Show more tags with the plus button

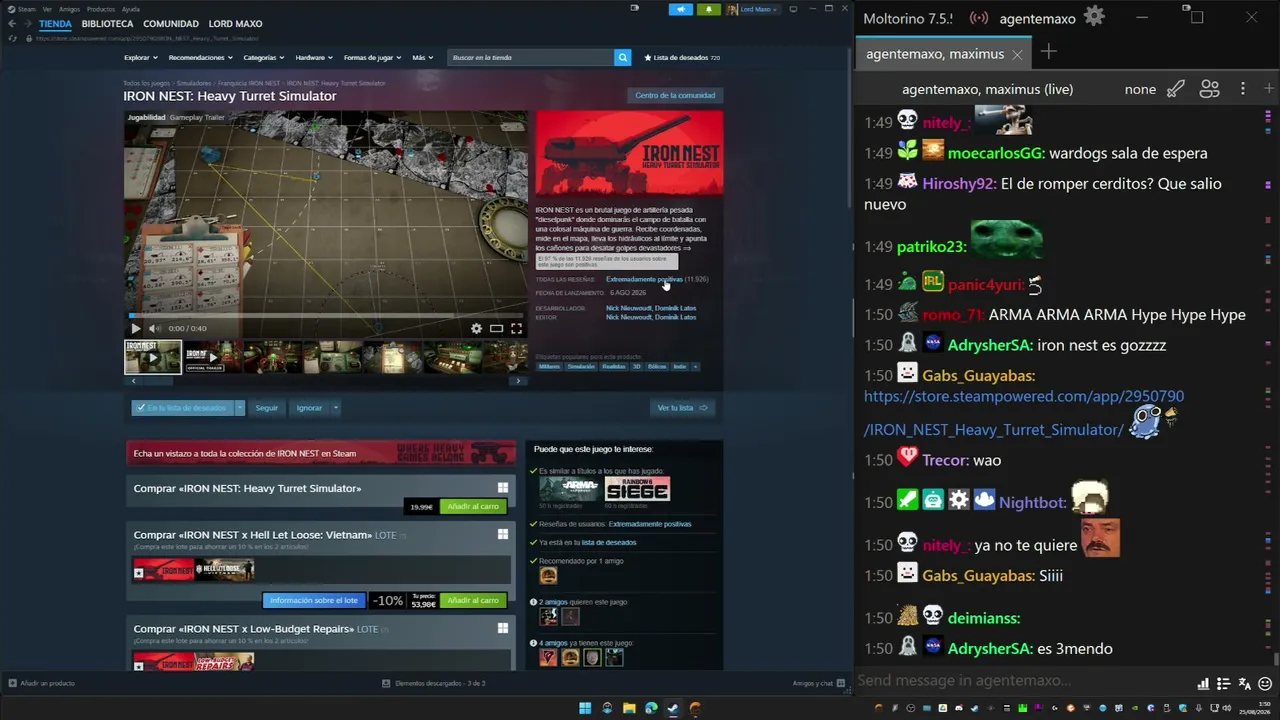(x=696, y=367)
